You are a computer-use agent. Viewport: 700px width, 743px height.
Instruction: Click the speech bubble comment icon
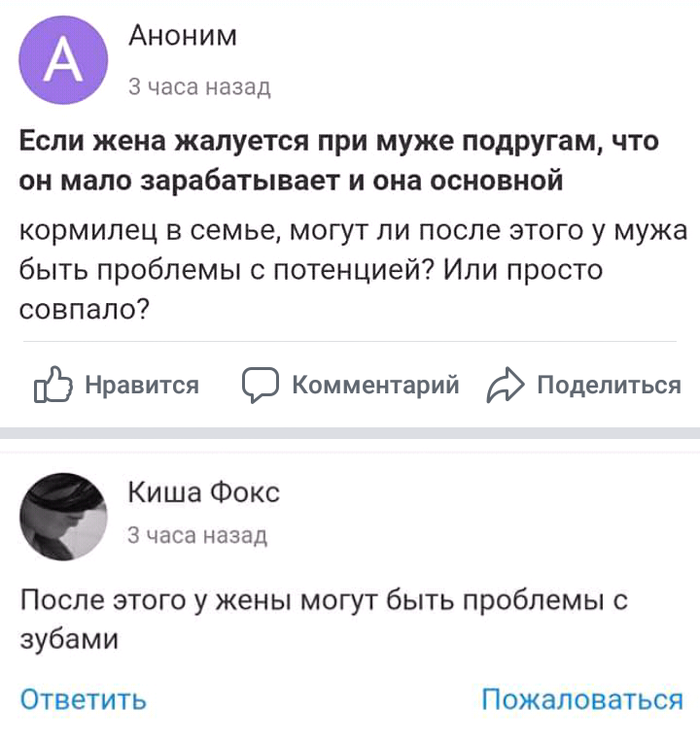[259, 386]
